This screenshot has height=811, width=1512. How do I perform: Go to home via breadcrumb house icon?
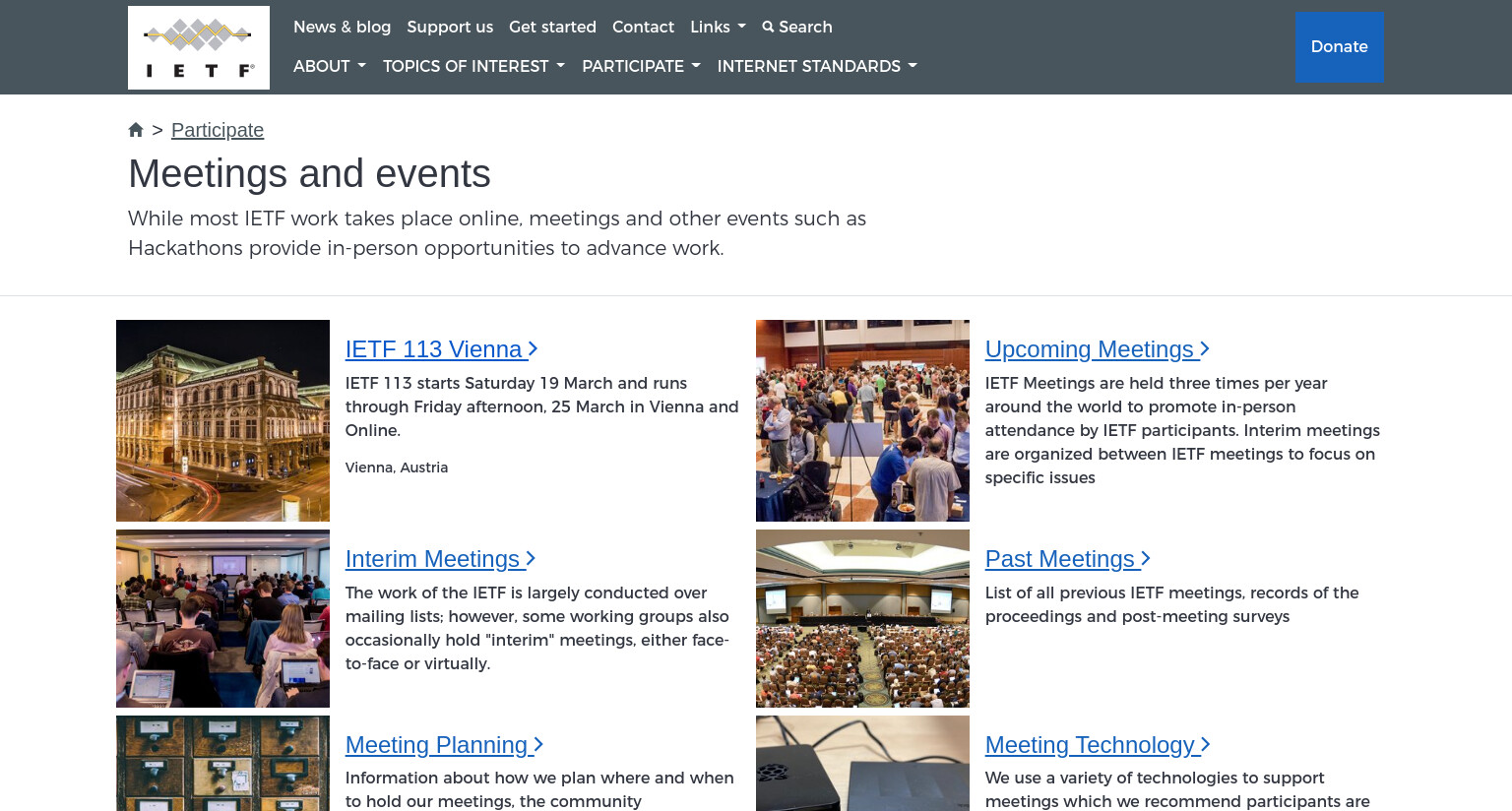pyautogui.click(x=136, y=130)
